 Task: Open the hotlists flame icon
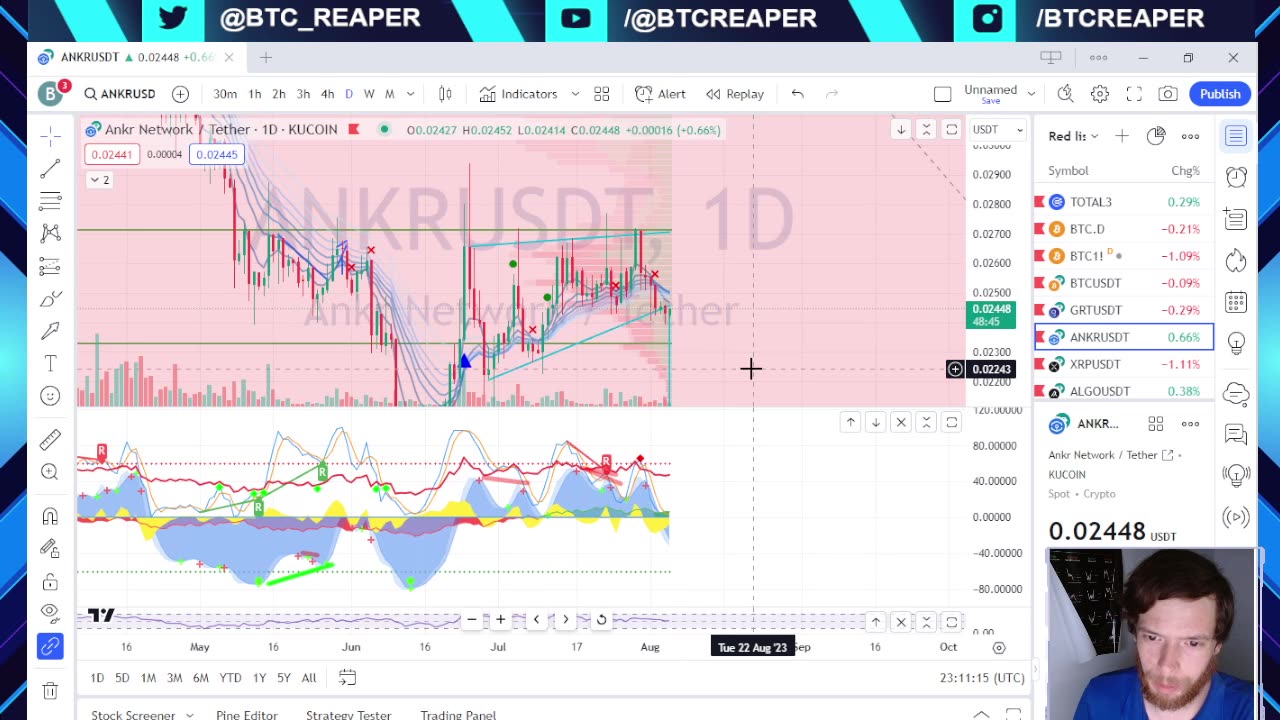(1236, 260)
